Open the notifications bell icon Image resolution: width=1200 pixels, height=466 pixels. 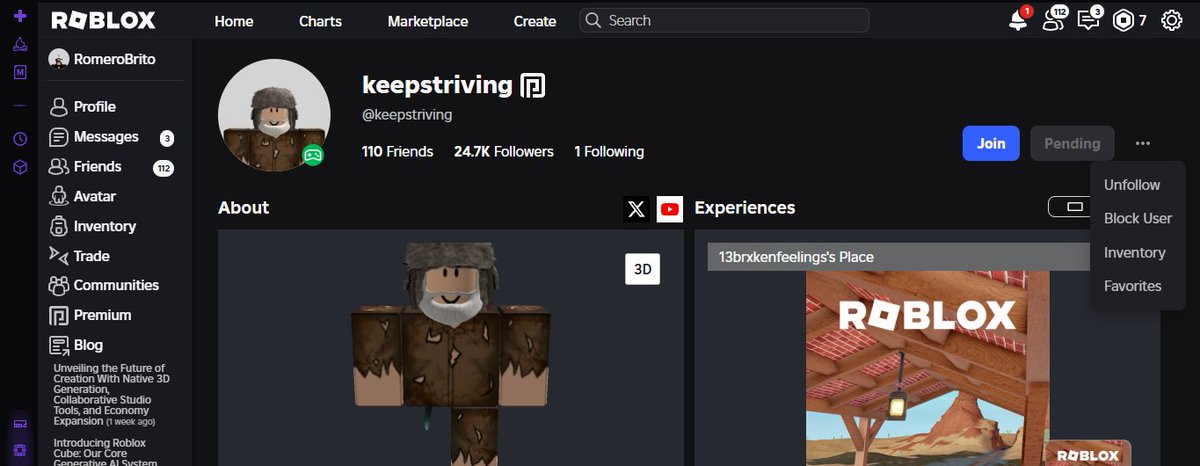tap(1018, 21)
